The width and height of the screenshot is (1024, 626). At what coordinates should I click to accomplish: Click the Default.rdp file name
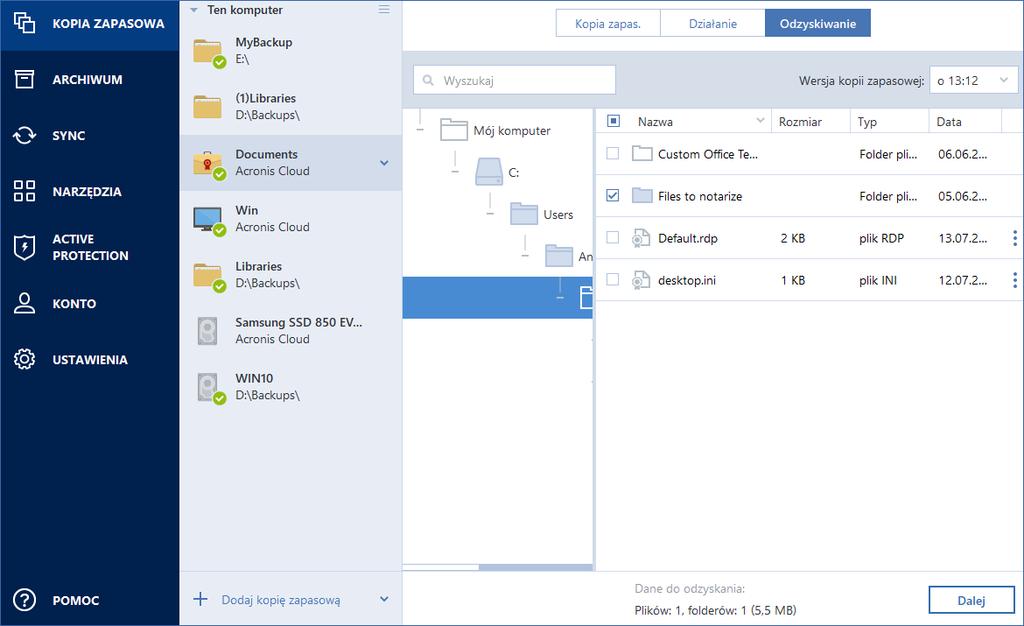688,238
